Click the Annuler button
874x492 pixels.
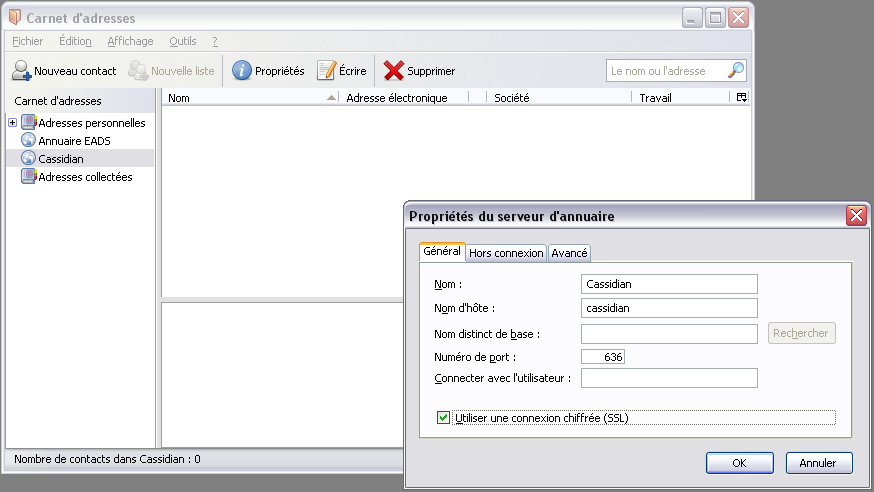coord(818,463)
